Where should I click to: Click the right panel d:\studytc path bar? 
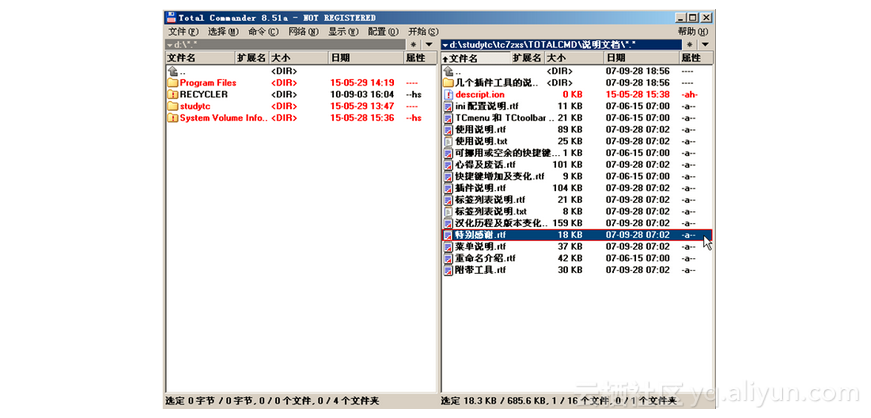(x=562, y=44)
